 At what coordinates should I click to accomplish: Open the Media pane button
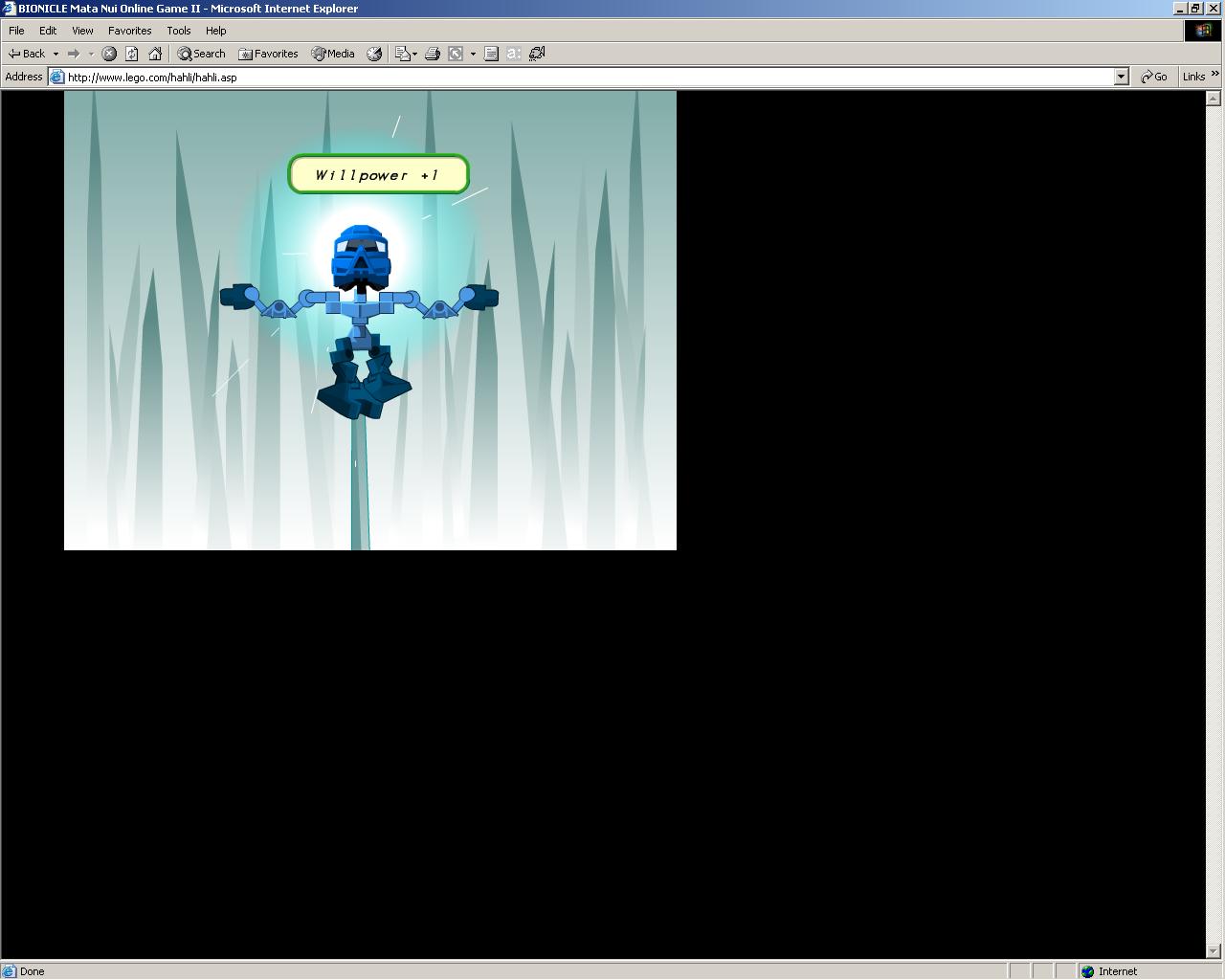tap(333, 54)
